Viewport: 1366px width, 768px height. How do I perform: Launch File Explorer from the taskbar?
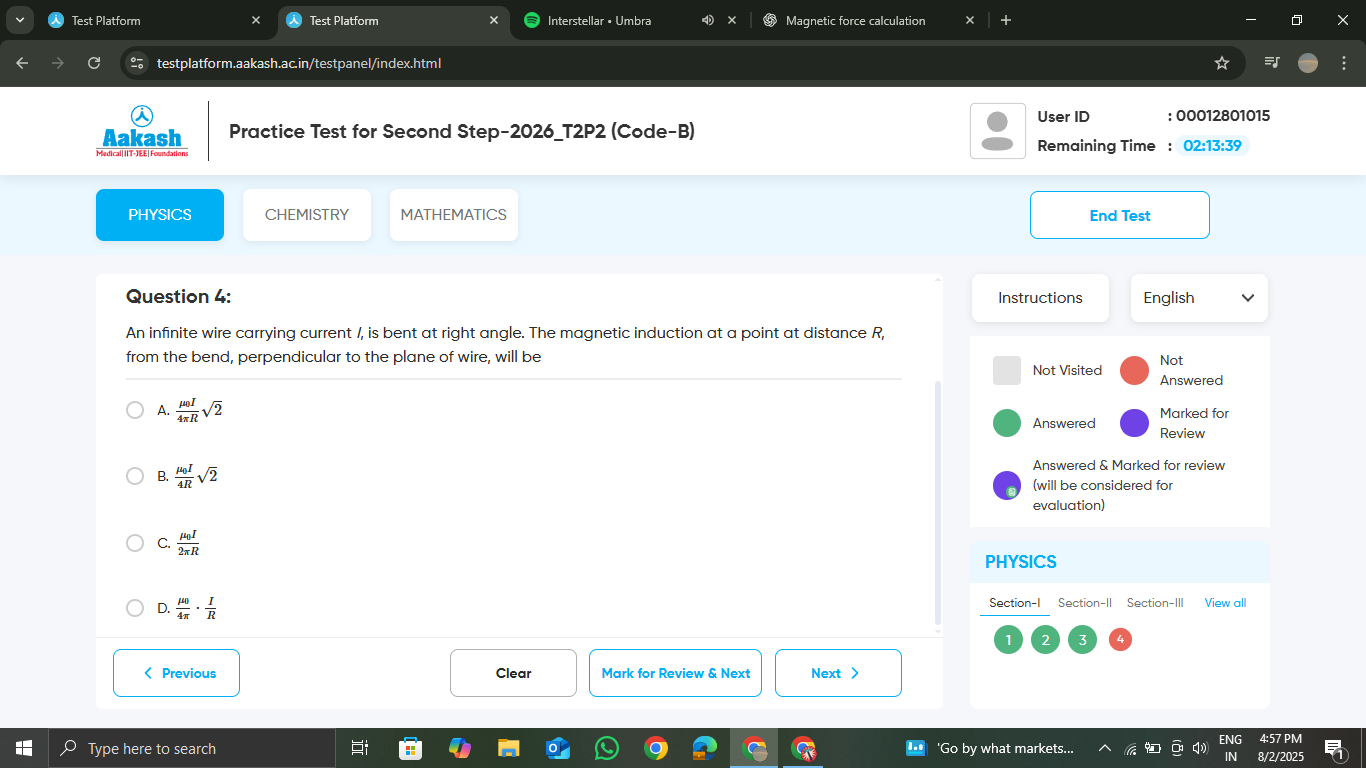pos(508,748)
